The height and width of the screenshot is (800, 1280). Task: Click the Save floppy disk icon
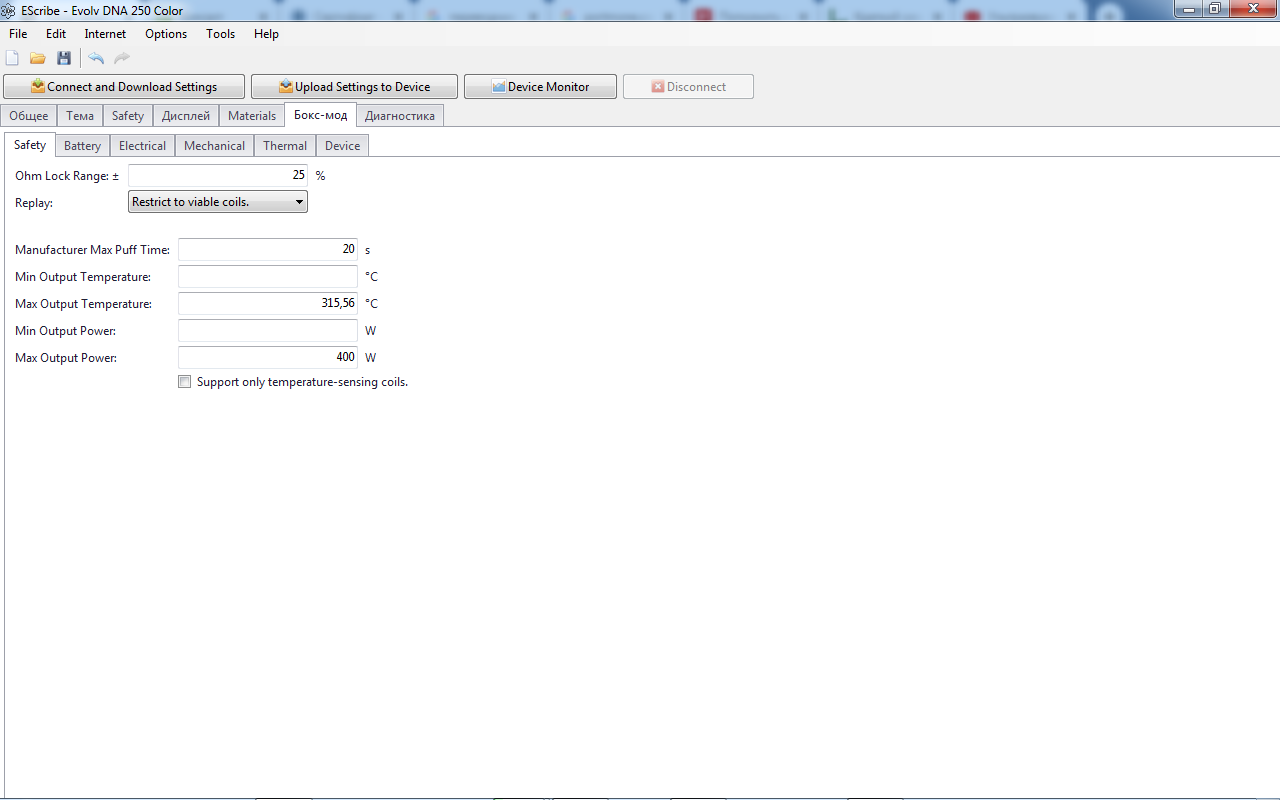pos(64,58)
